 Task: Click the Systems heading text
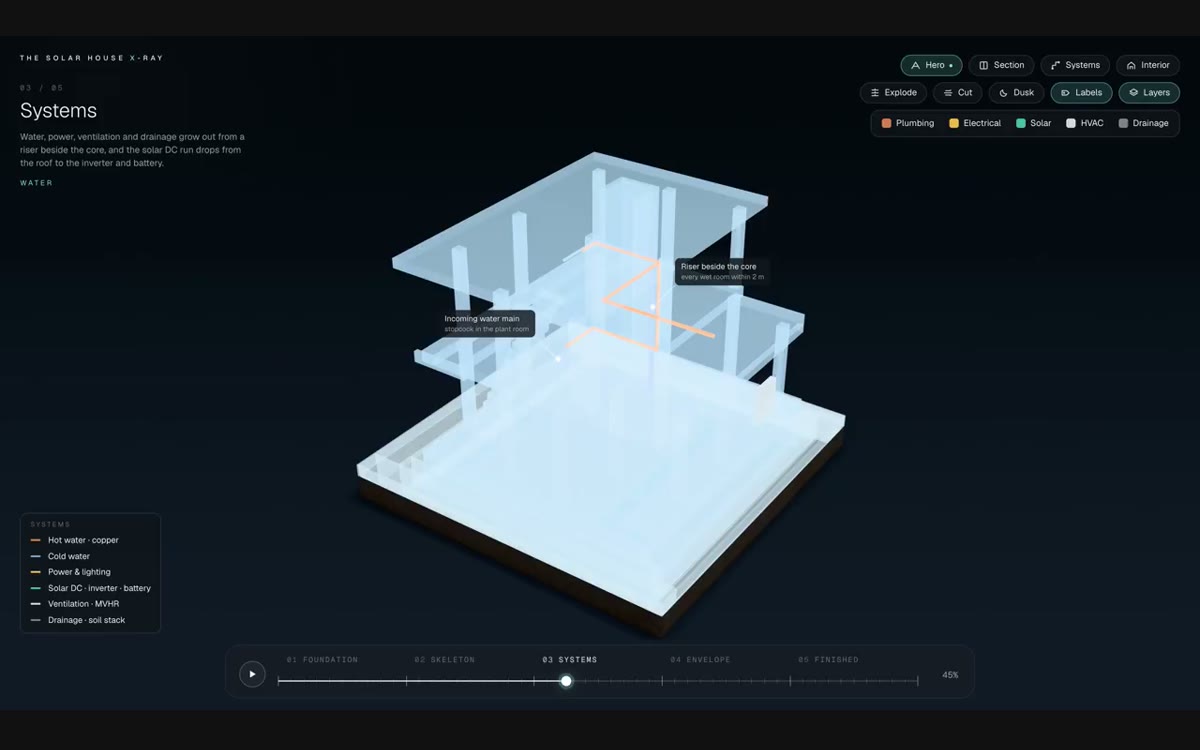point(58,110)
